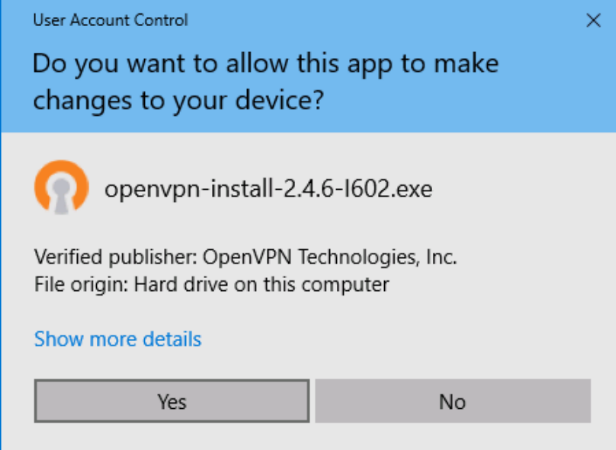Viewport: 616px width, 450px height.
Task: Click the OpenVPN keyhole app icon
Action: [61, 188]
